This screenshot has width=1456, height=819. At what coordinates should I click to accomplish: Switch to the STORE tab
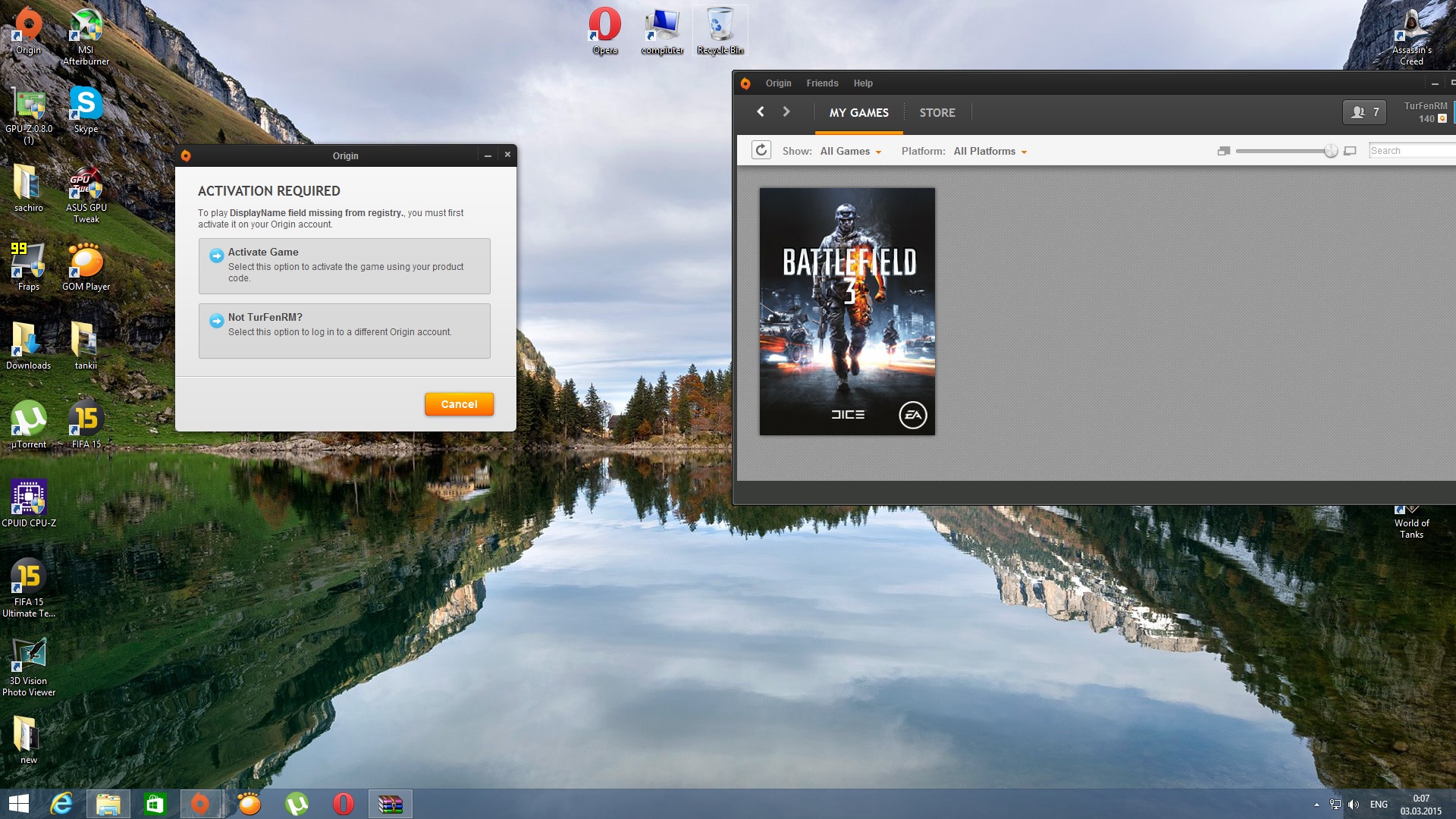pos(937,112)
